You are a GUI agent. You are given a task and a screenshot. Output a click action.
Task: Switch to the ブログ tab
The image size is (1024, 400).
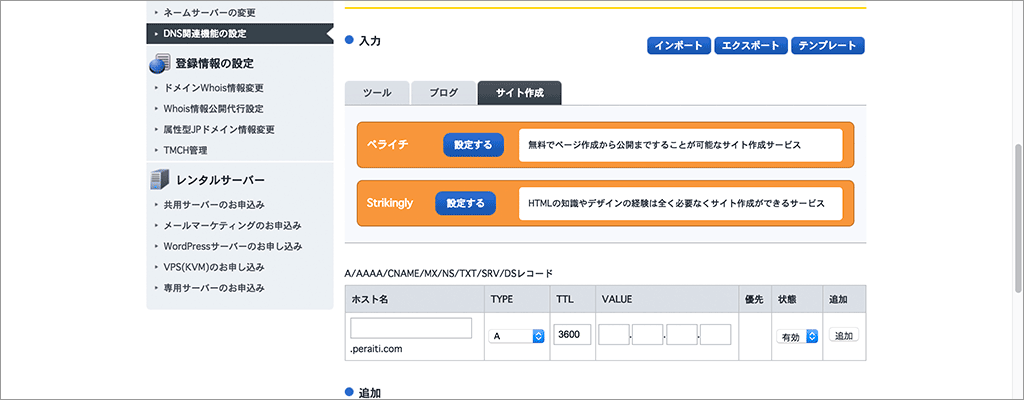coord(443,93)
